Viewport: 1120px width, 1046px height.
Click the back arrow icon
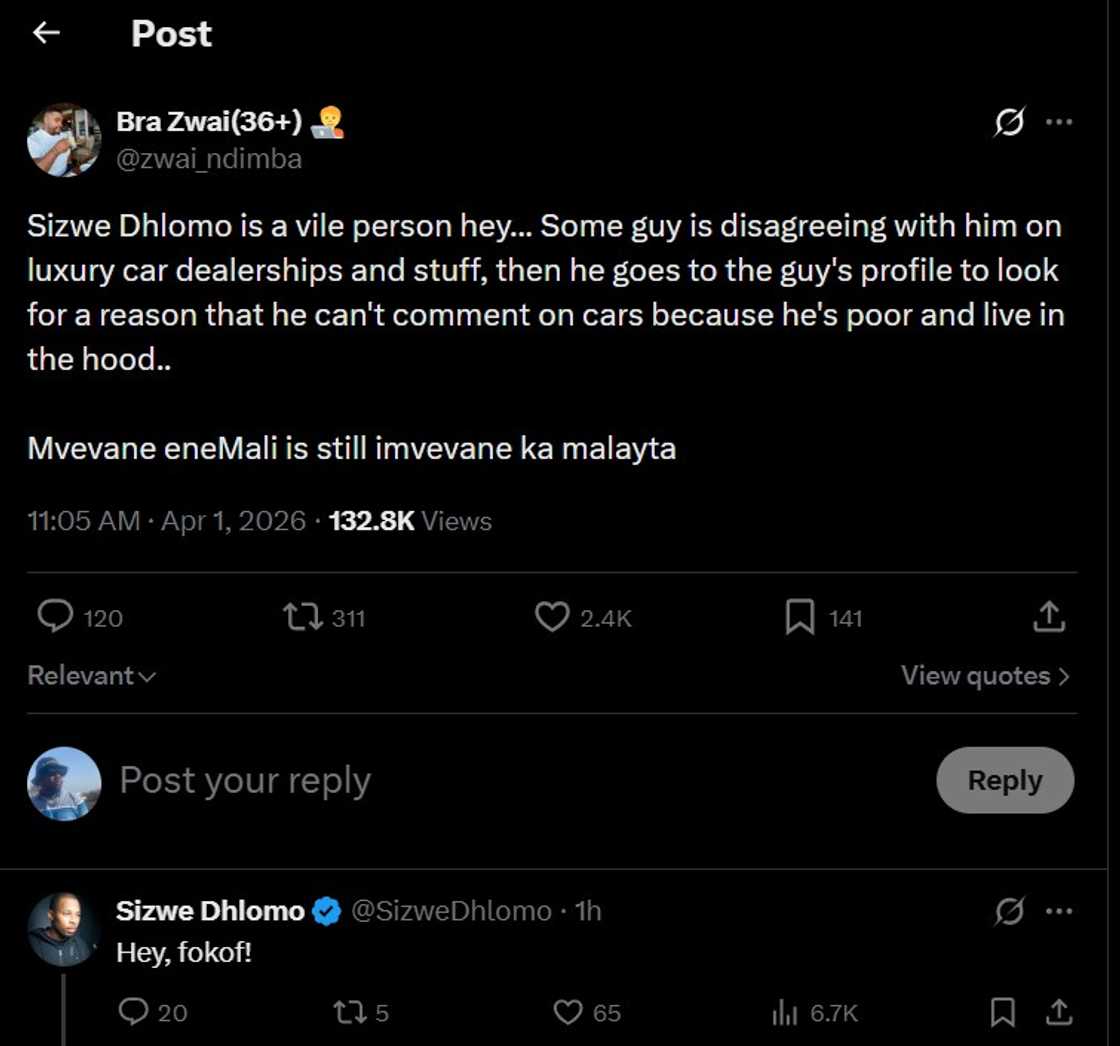[x=46, y=33]
